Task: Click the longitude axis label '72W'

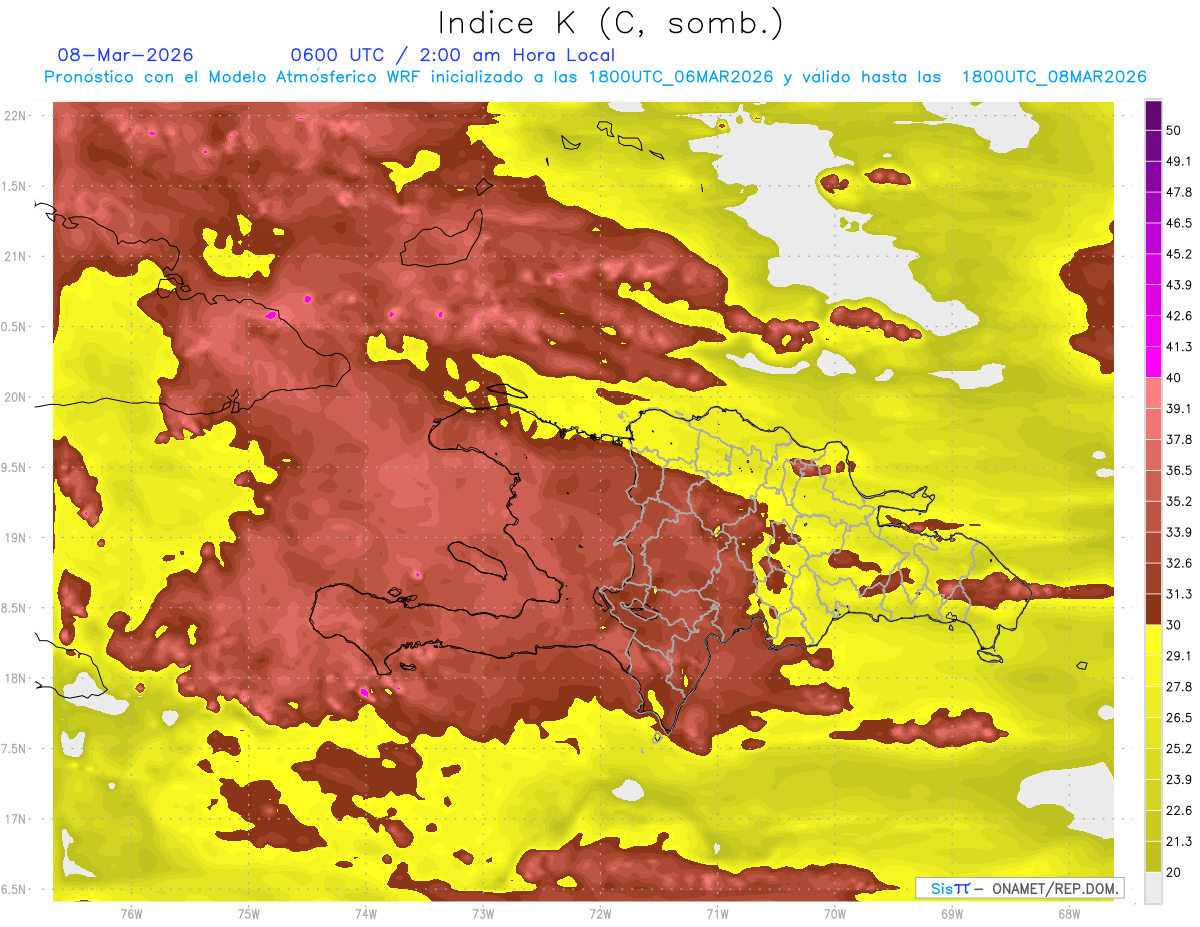Action: [x=600, y=913]
